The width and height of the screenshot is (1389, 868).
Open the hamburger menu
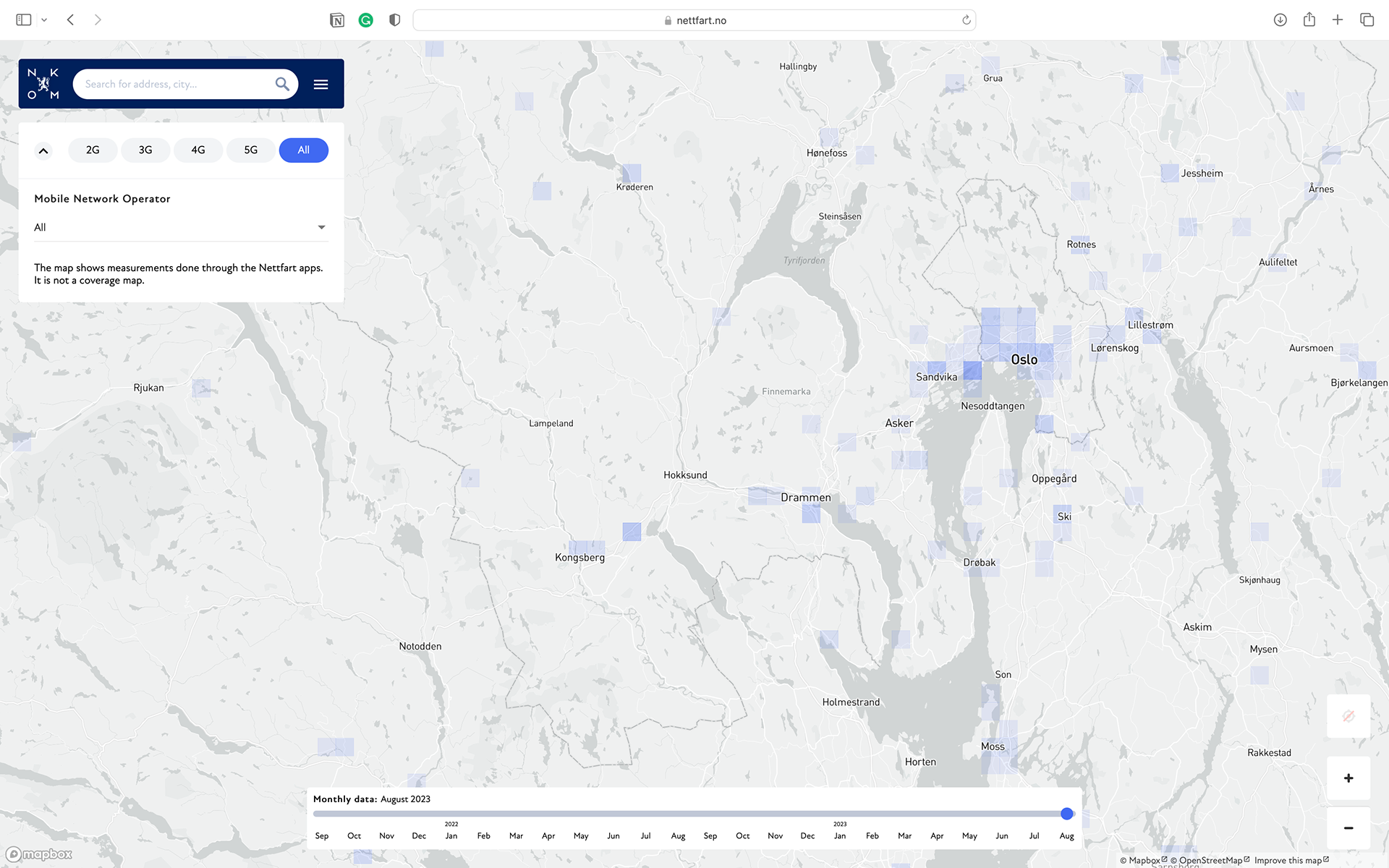320,85
